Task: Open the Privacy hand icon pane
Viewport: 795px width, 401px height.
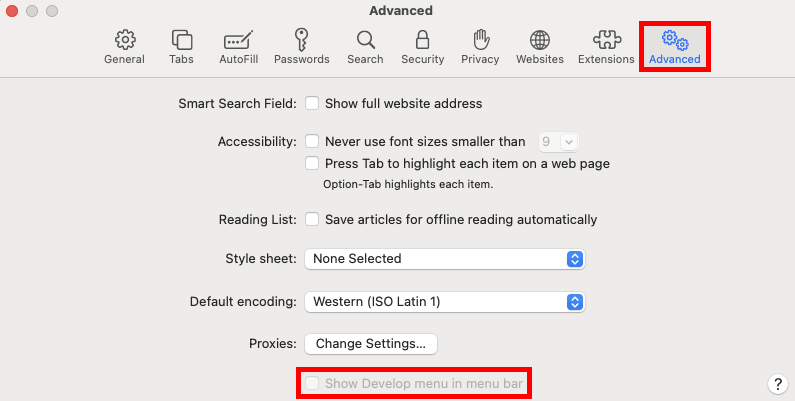Action: coord(480,47)
